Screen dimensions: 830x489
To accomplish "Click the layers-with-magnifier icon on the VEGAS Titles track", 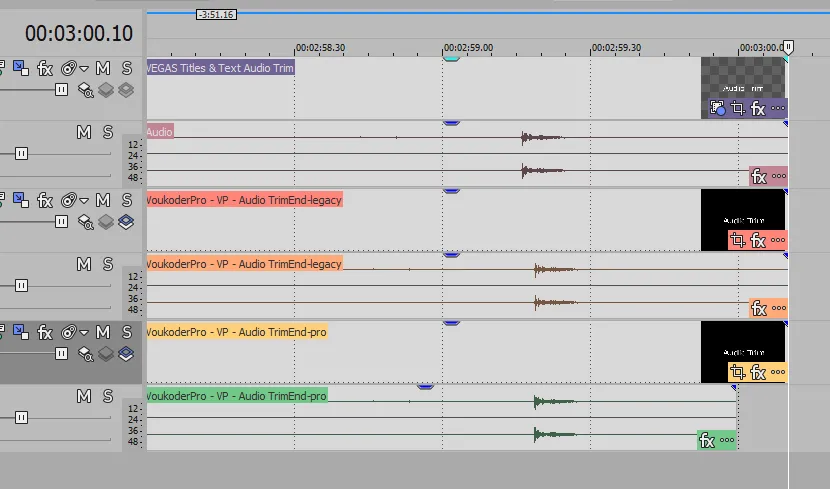I will (85, 90).
